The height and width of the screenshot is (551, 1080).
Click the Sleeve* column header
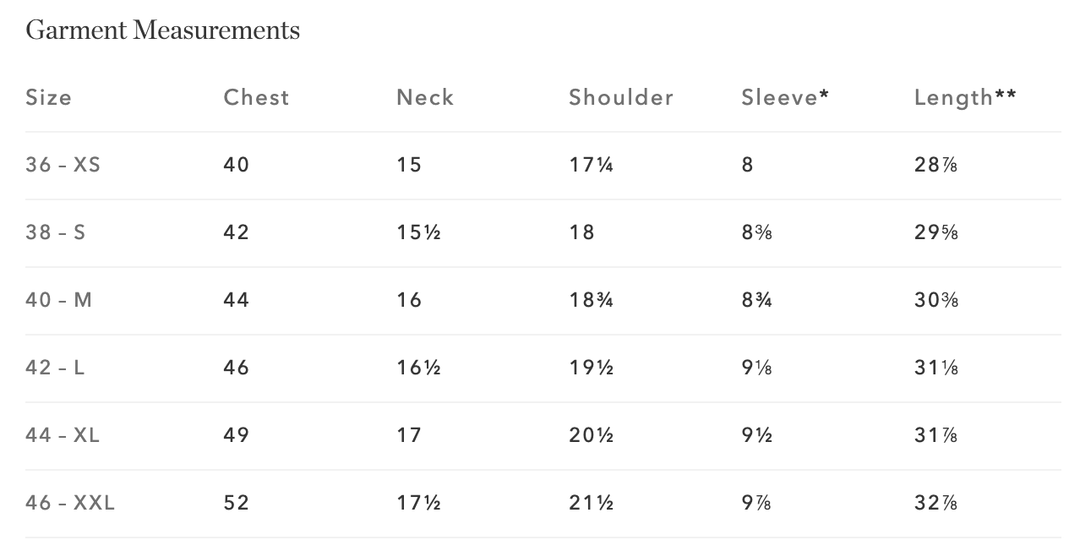[785, 98]
